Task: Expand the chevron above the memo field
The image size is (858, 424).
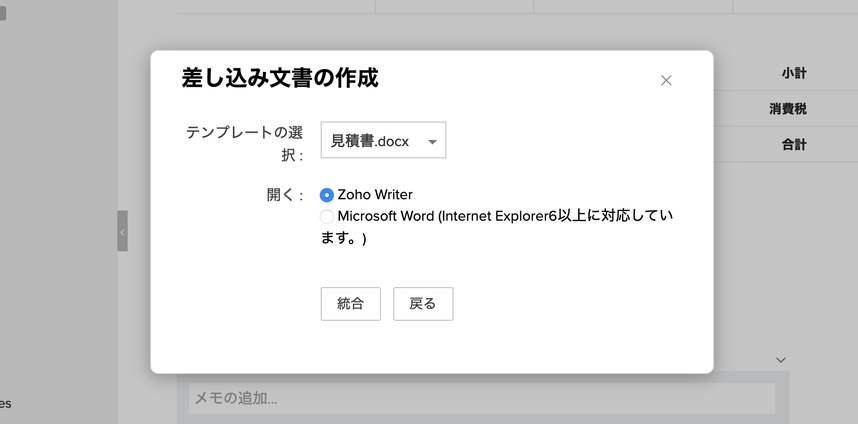Action: tap(781, 360)
